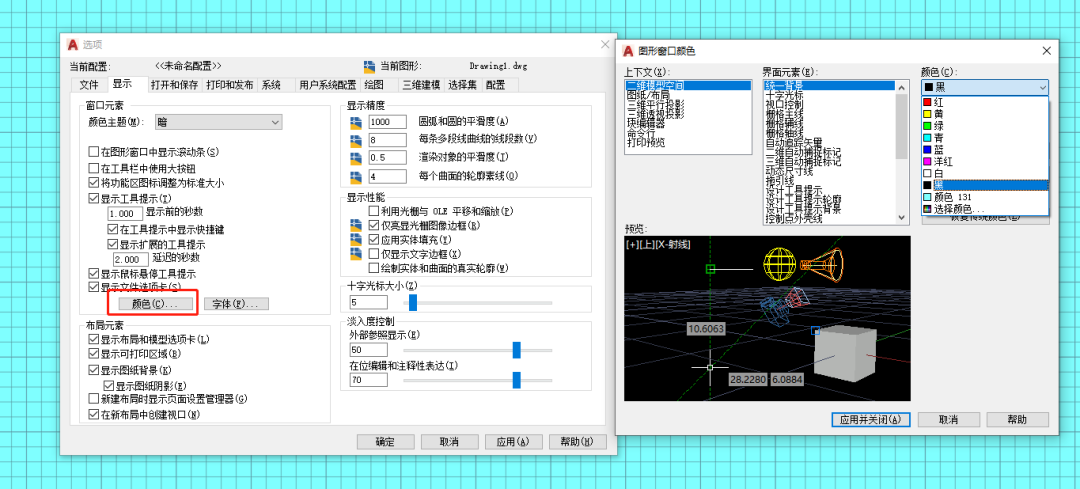Enable 在图形窗口中显示滚动条 checkbox
Image resolution: width=1080 pixels, height=489 pixels.
[94, 152]
